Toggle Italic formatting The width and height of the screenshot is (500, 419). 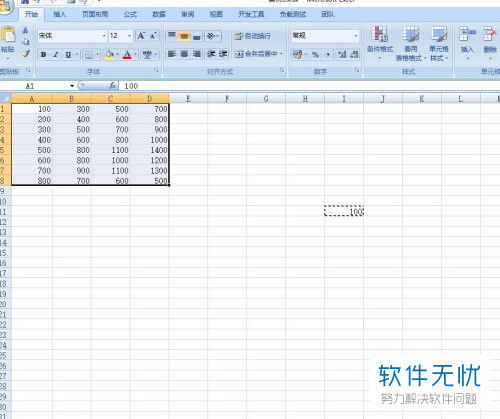pos(56,55)
